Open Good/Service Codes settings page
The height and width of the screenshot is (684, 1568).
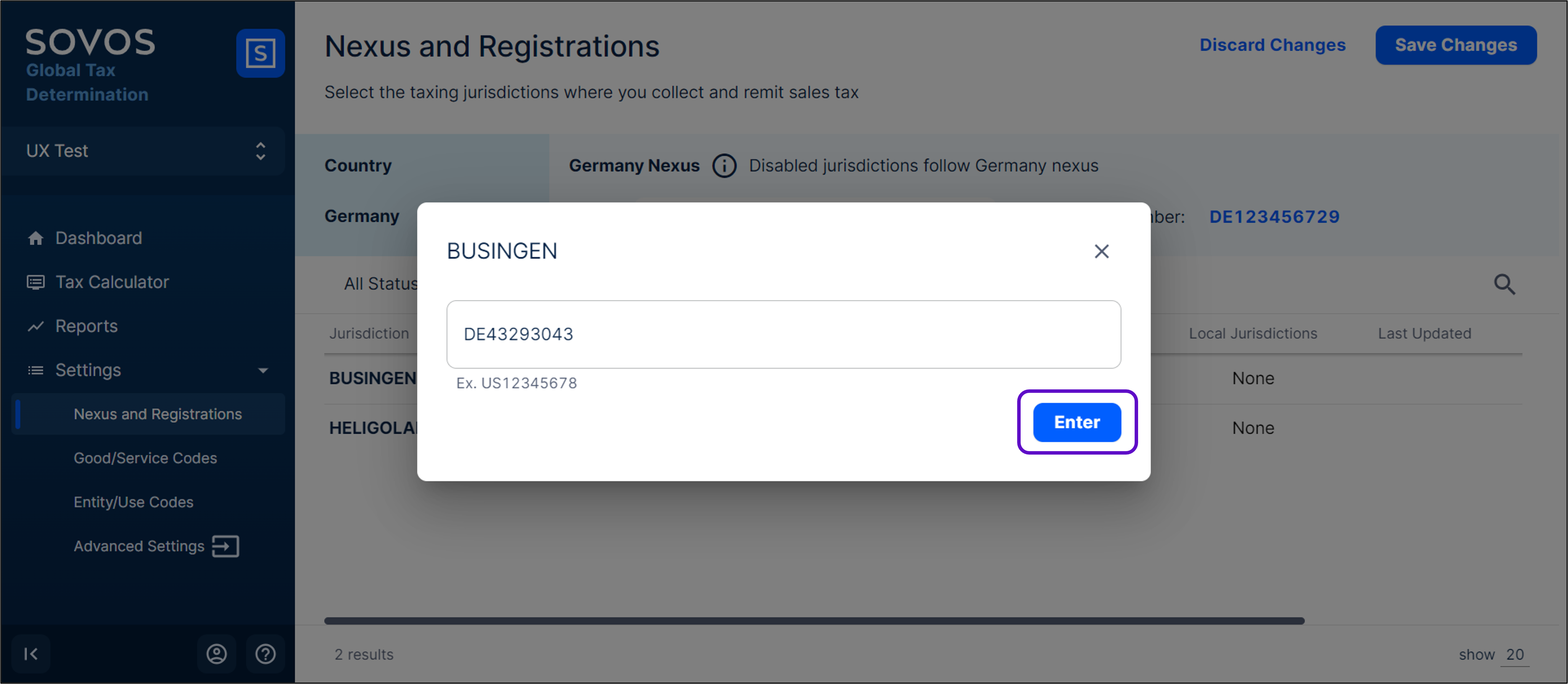click(x=145, y=458)
